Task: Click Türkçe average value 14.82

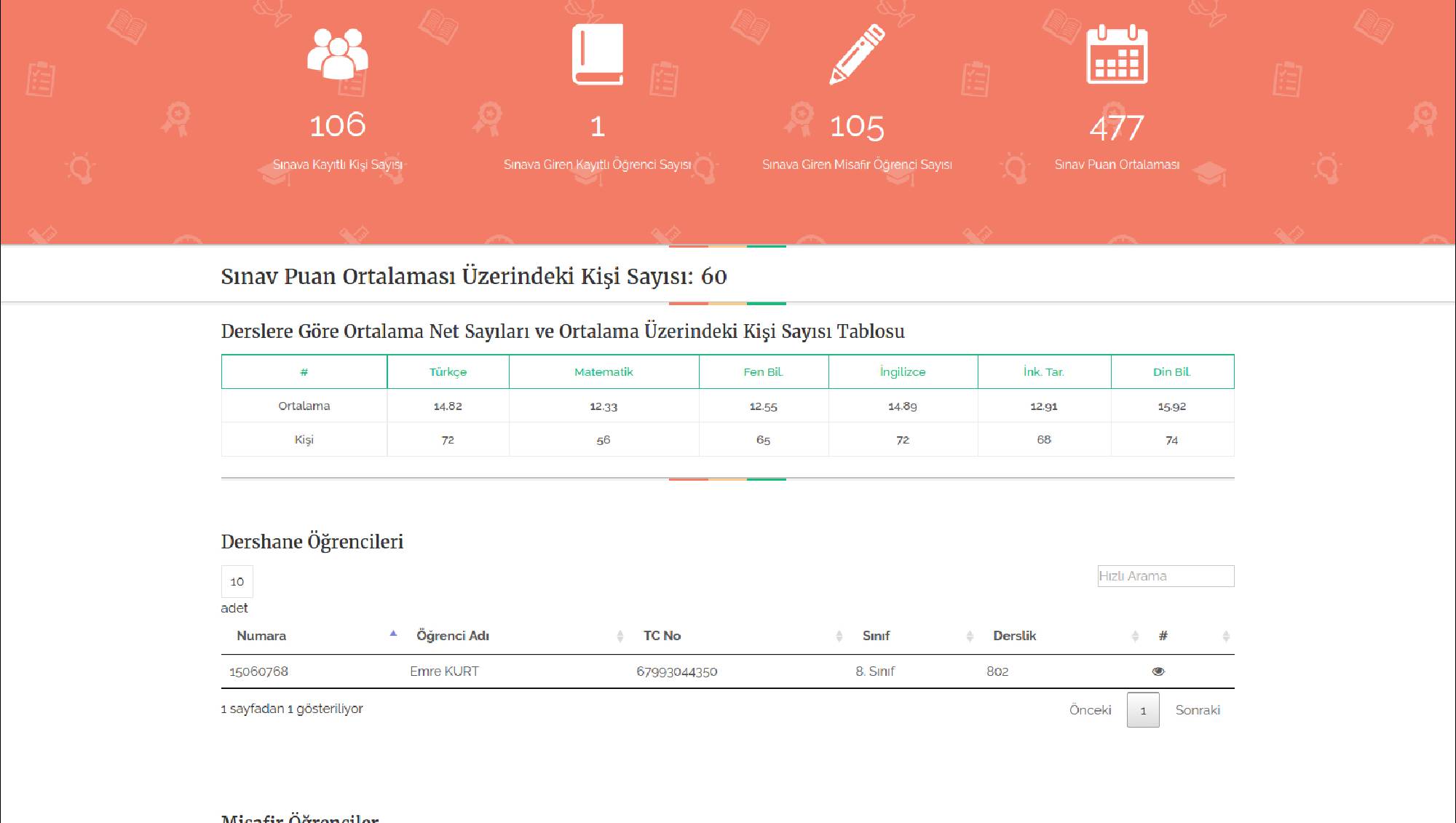Action: tap(448, 406)
